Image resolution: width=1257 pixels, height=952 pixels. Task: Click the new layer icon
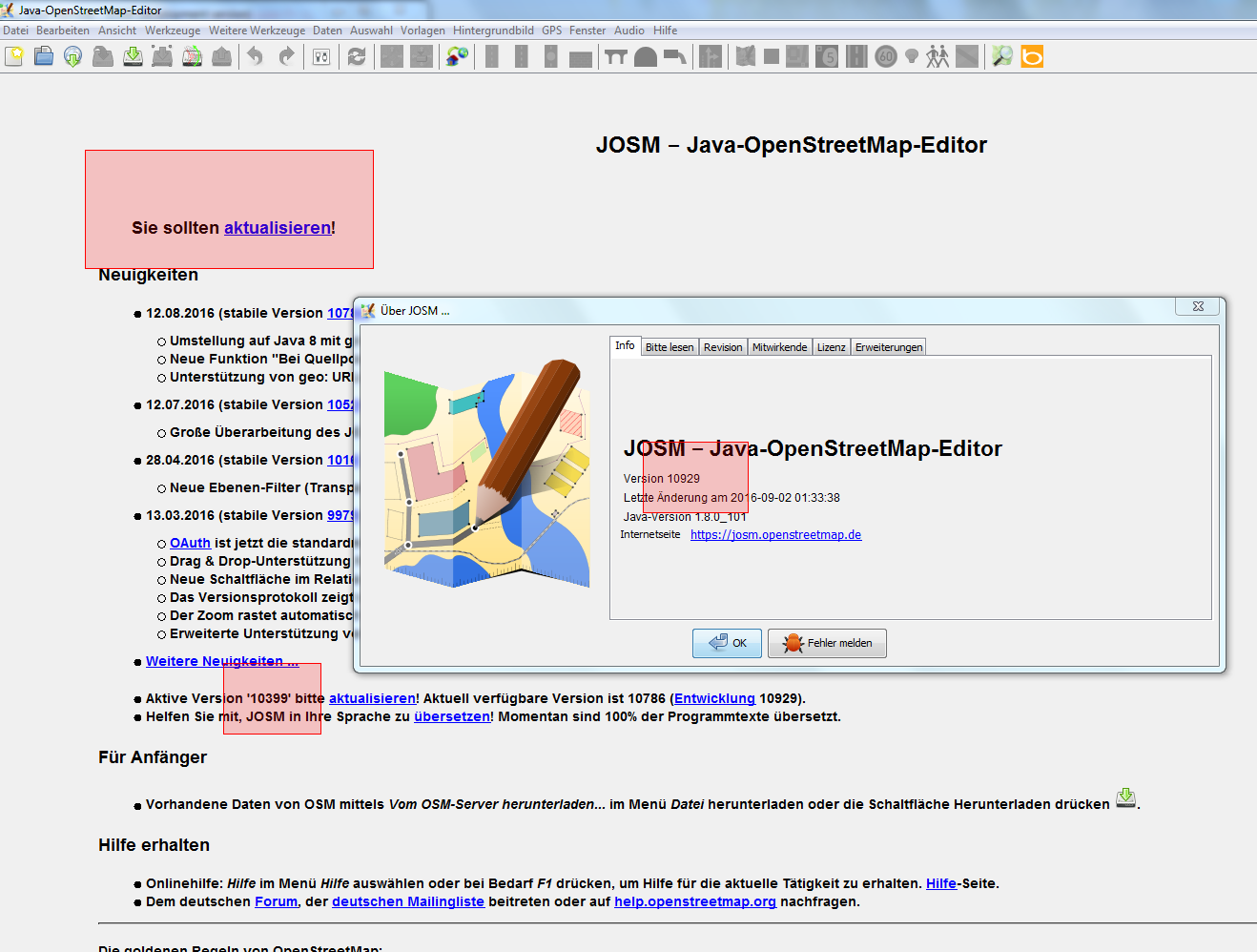14,57
